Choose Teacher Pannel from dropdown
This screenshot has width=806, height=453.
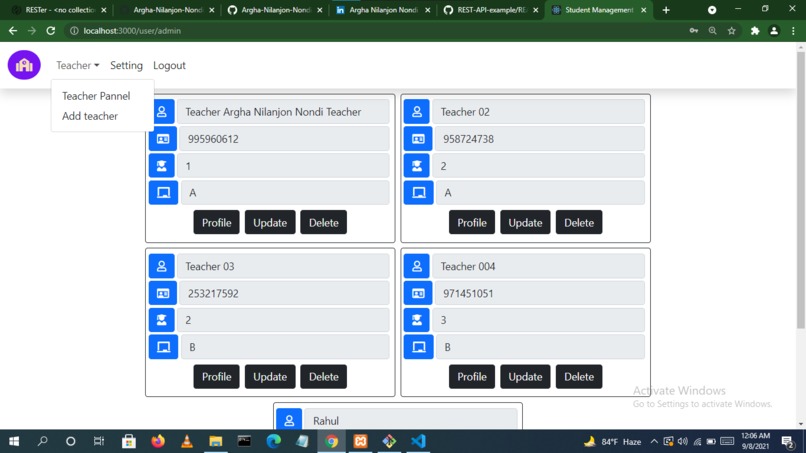[96, 96]
